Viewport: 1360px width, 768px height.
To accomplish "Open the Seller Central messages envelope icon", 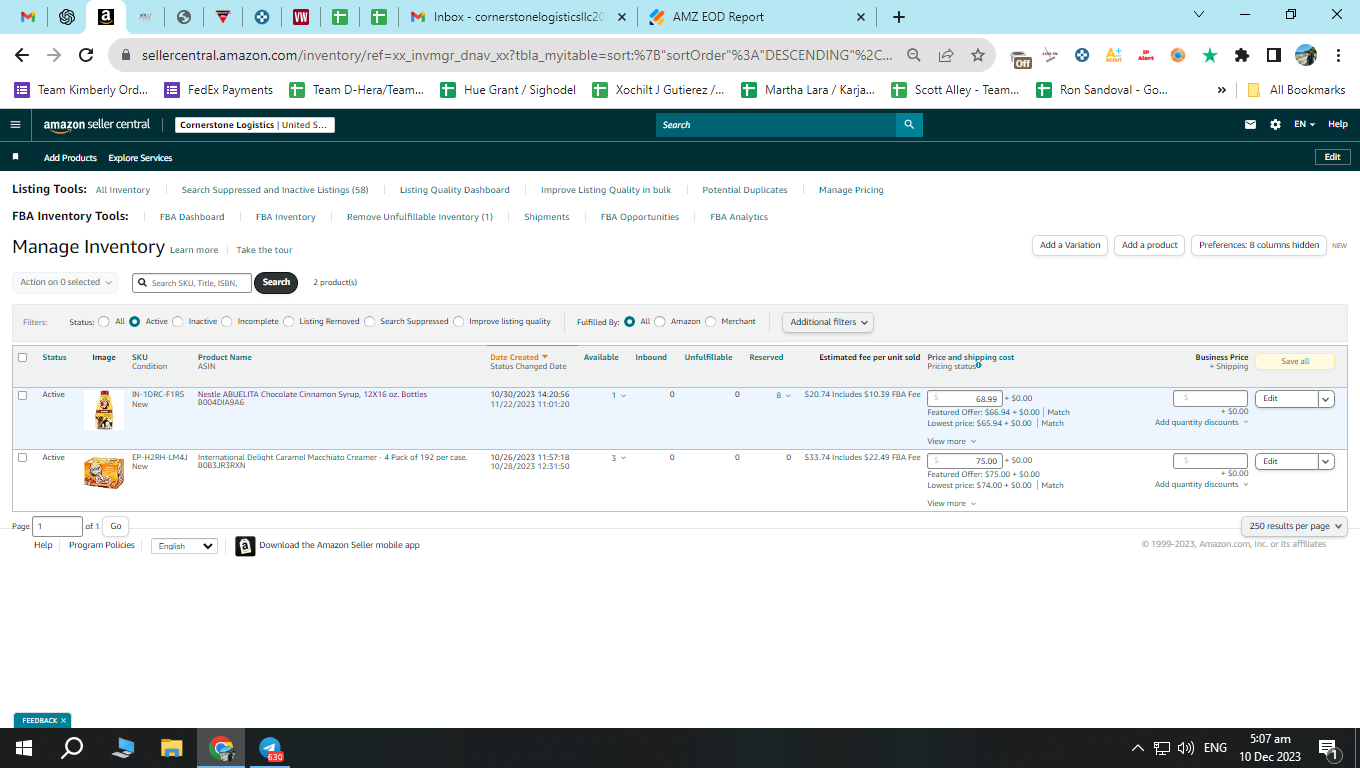I will (1250, 125).
